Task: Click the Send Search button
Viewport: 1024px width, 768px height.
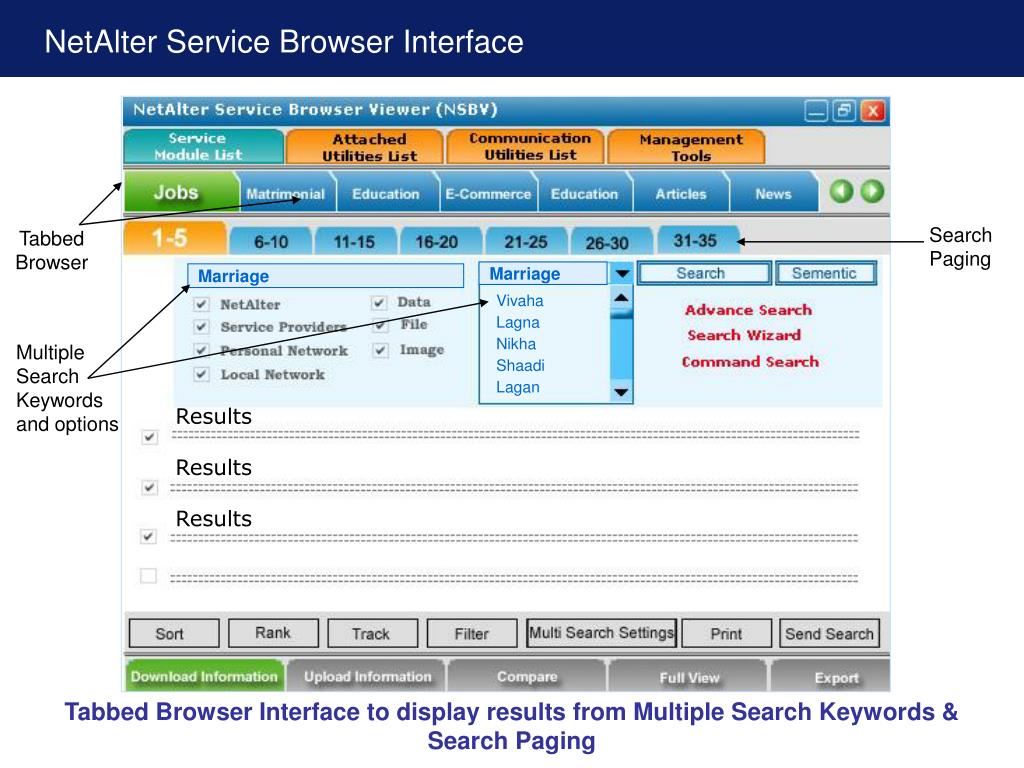Action: point(829,633)
